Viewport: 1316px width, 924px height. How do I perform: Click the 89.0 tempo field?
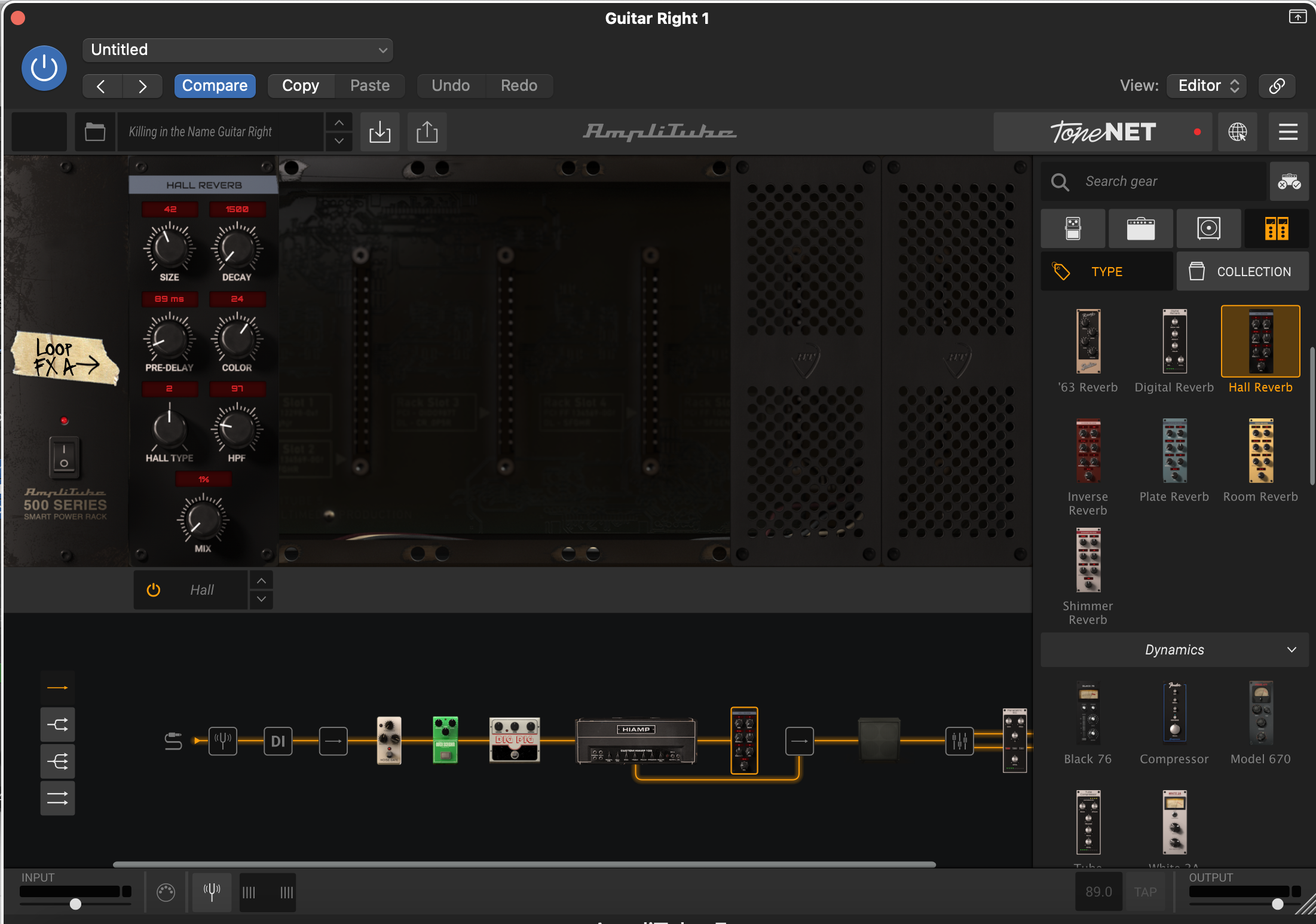pos(1098,892)
